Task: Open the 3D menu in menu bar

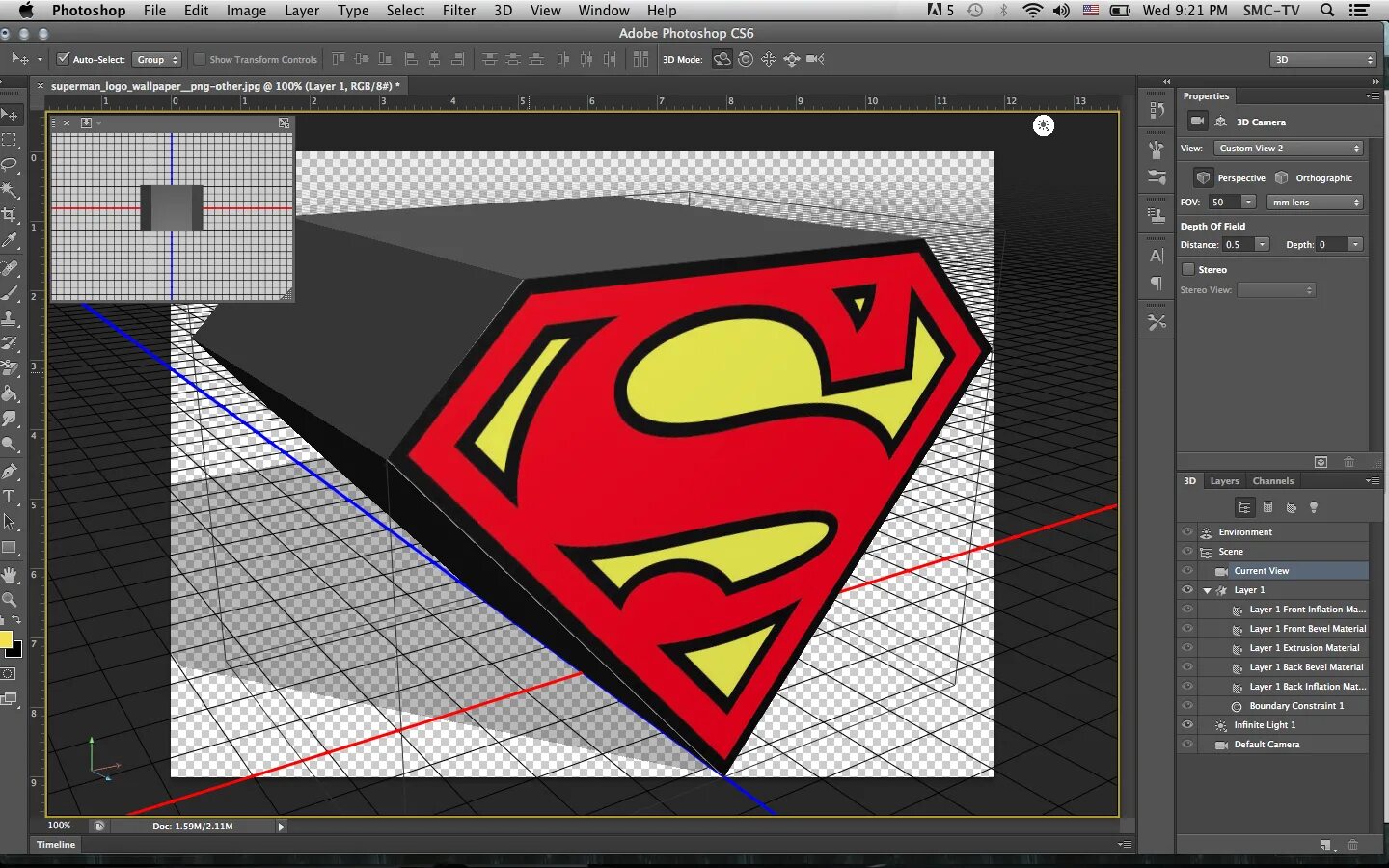Action: pos(503,11)
